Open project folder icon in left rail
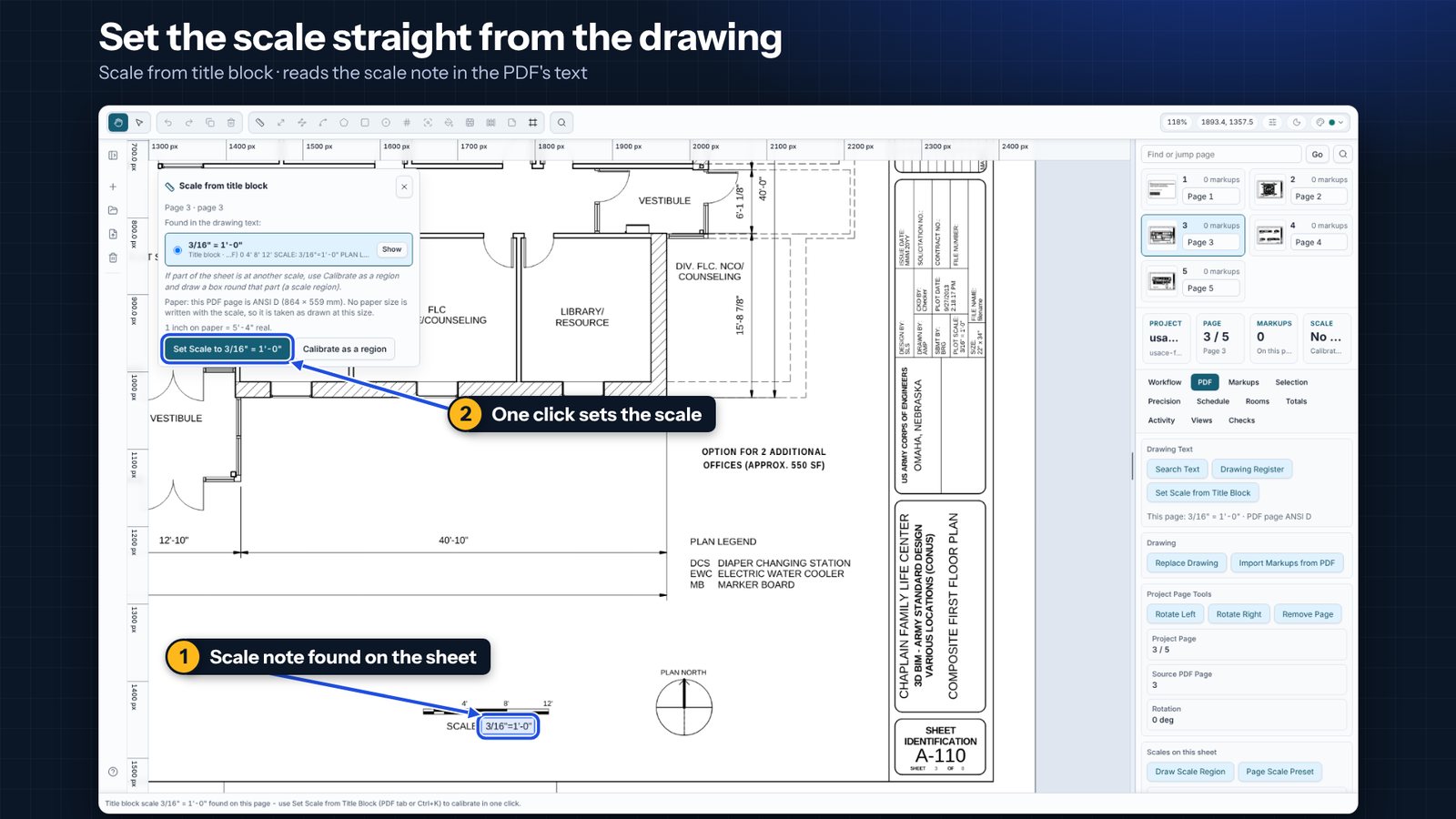1456x819 pixels. coord(113,210)
